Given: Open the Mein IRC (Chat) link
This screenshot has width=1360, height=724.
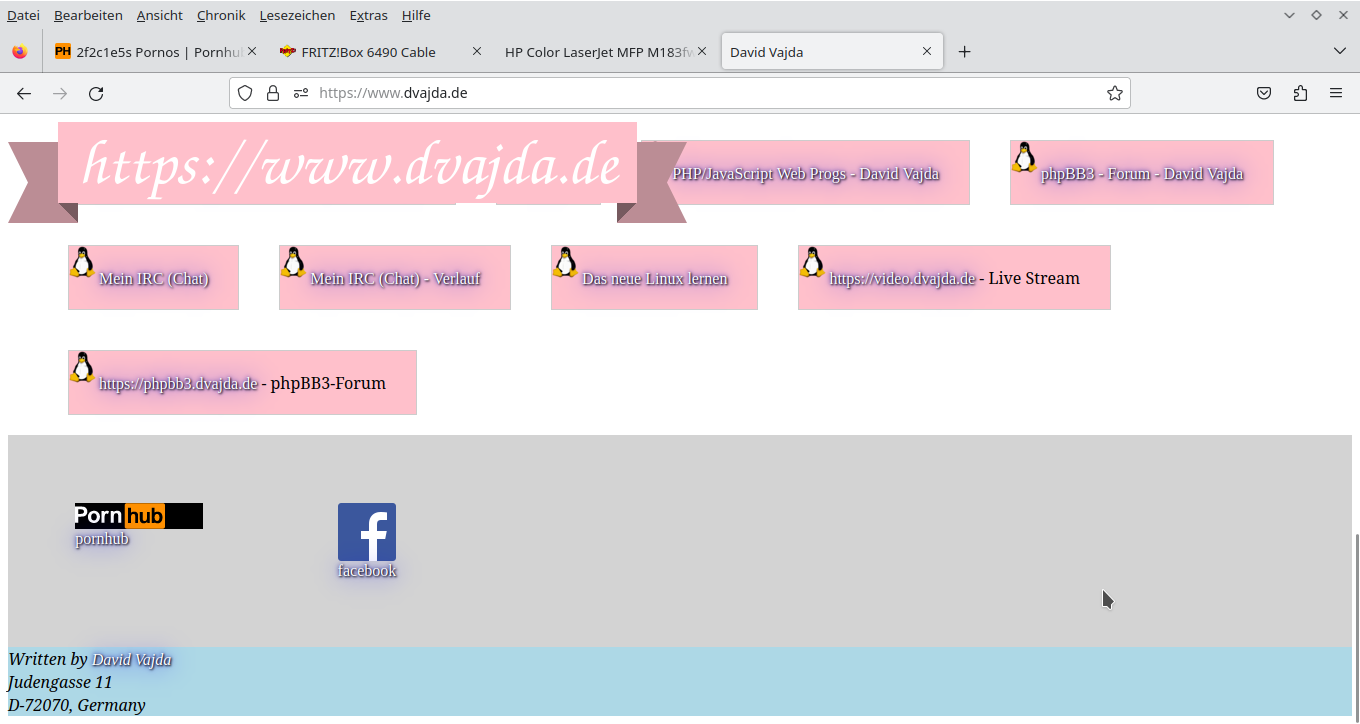Looking at the screenshot, I should [154, 279].
